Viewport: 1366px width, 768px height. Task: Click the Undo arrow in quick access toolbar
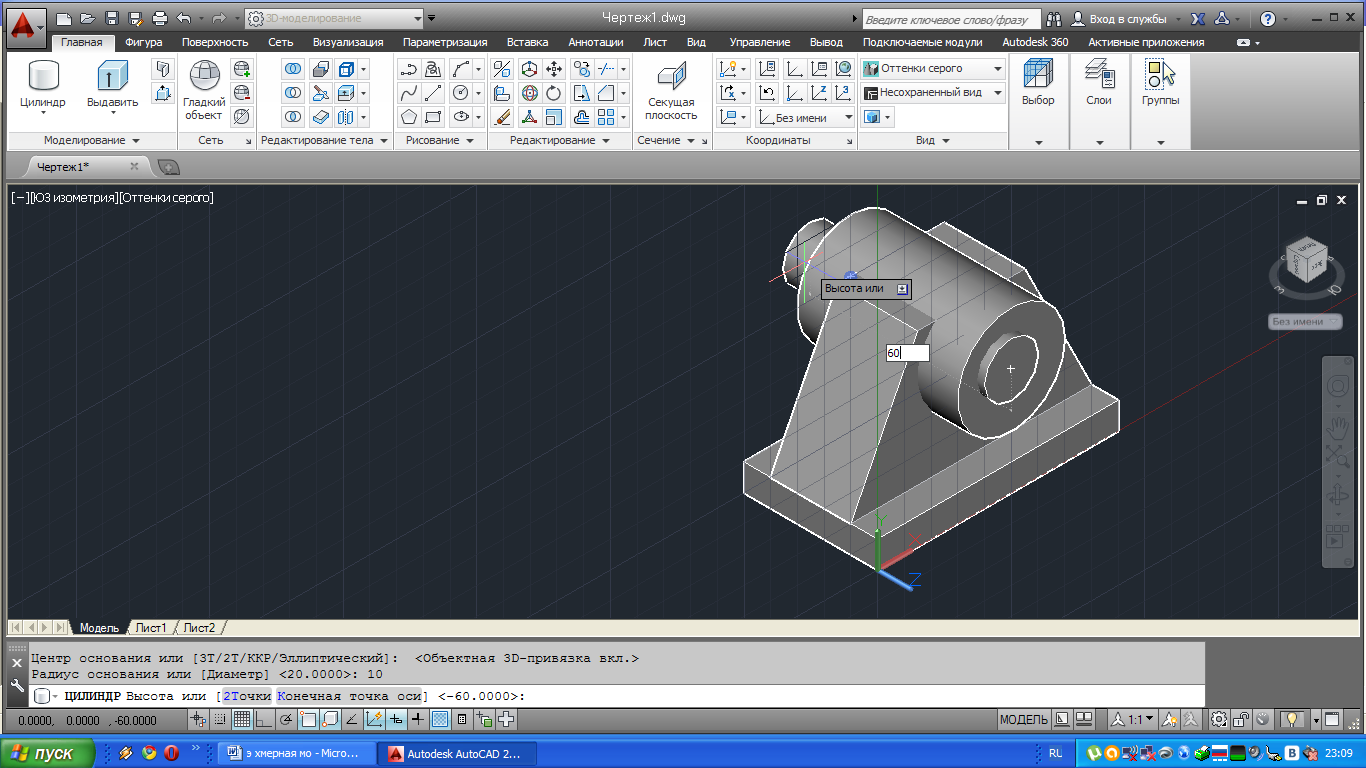coord(183,18)
